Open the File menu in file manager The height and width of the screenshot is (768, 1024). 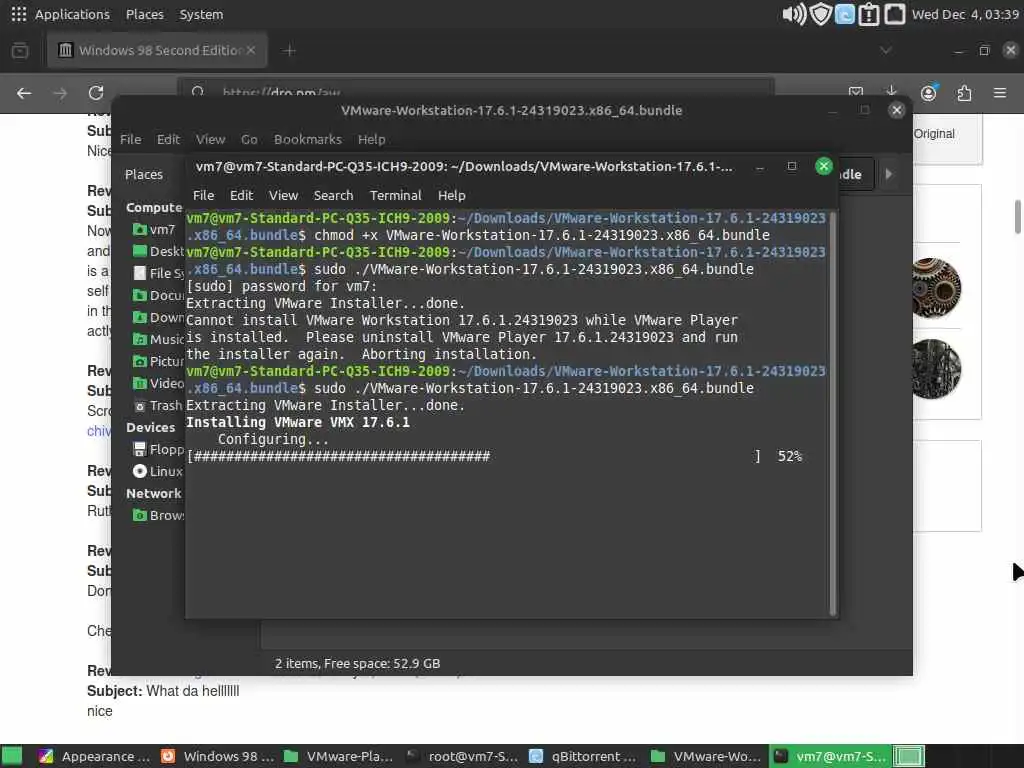pyautogui.click(x=131, y=139)
